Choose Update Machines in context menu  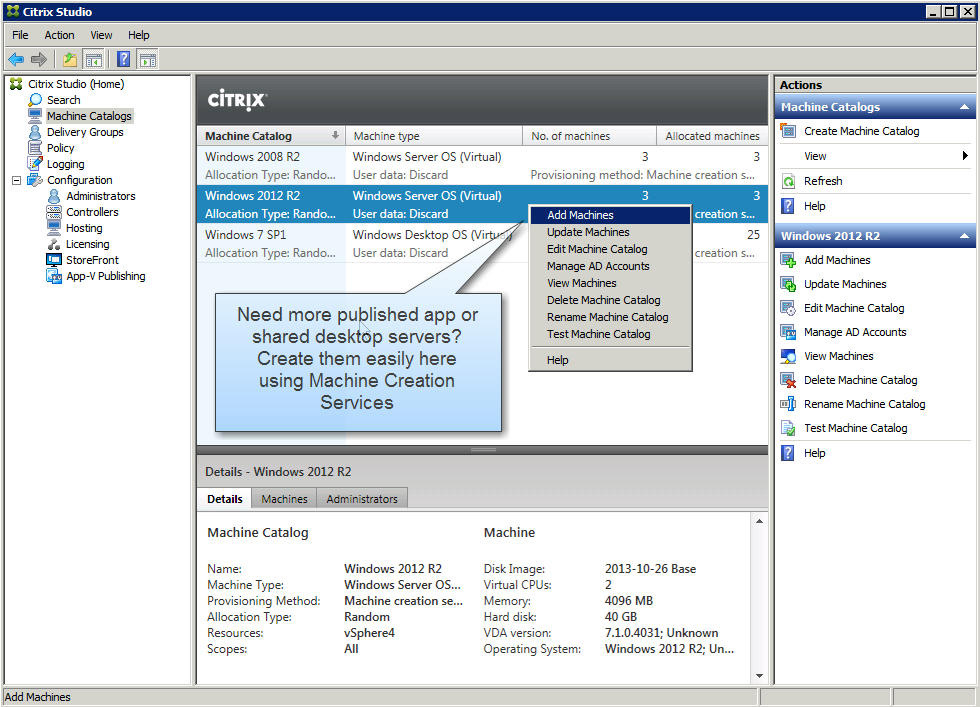tap(610, 232)
